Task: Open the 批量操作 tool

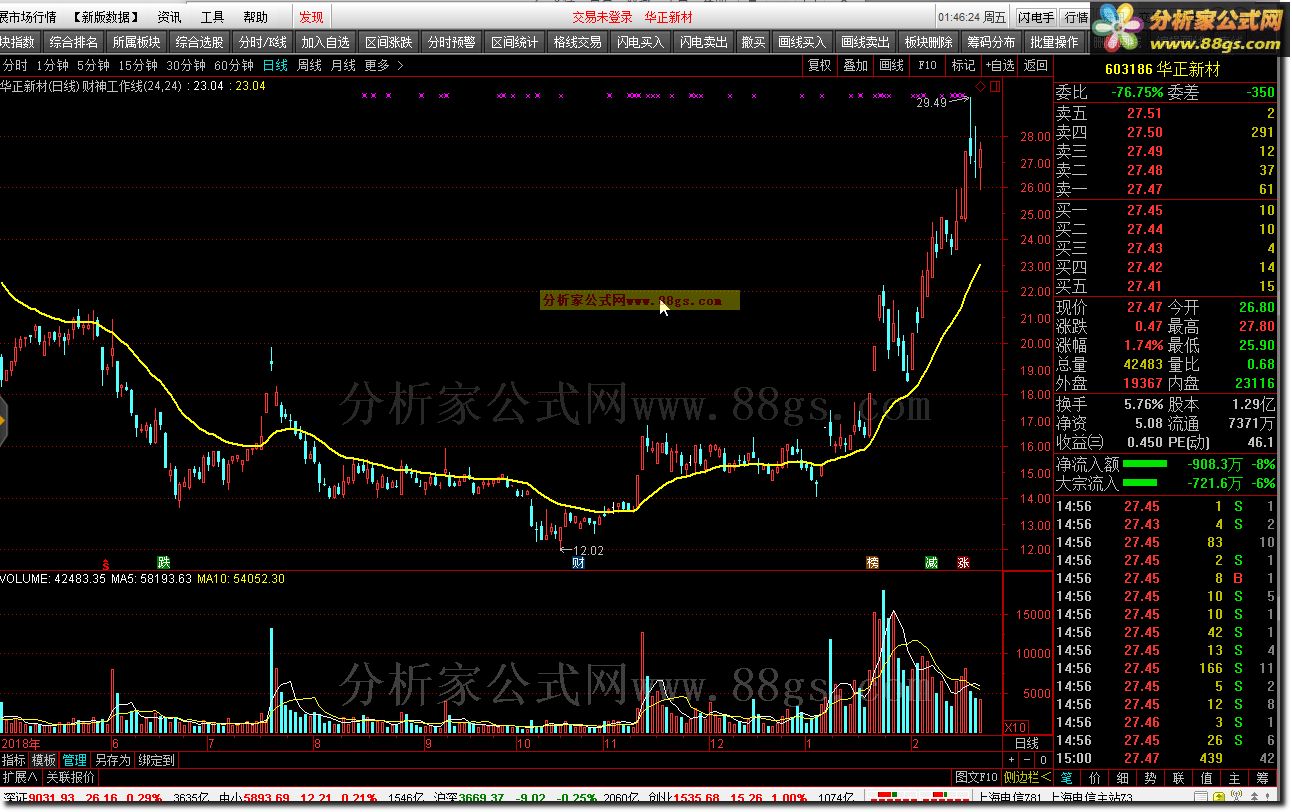Action: (x=1055, y=42)
